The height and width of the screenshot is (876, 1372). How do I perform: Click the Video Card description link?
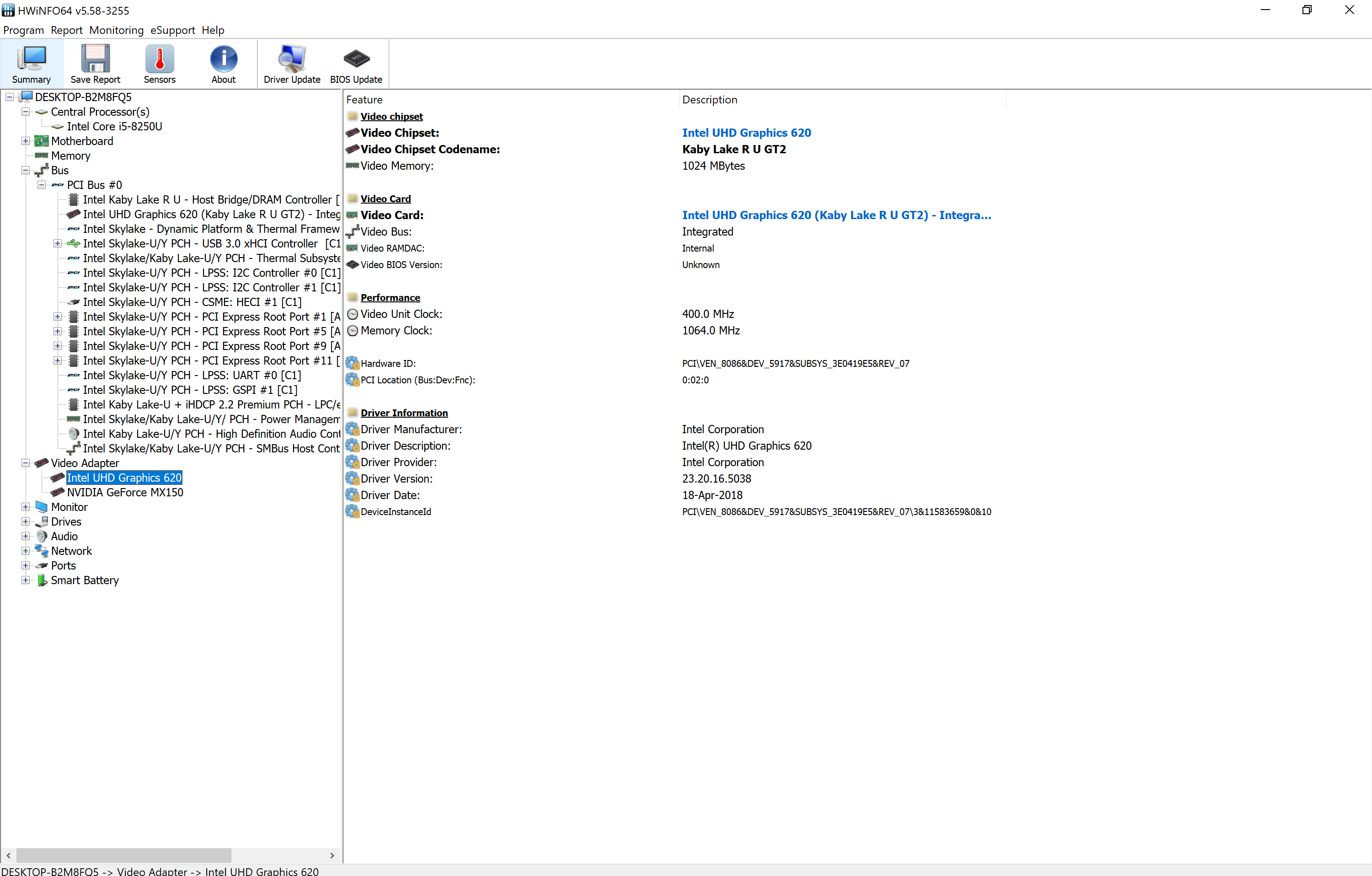(x=836, y=215)
